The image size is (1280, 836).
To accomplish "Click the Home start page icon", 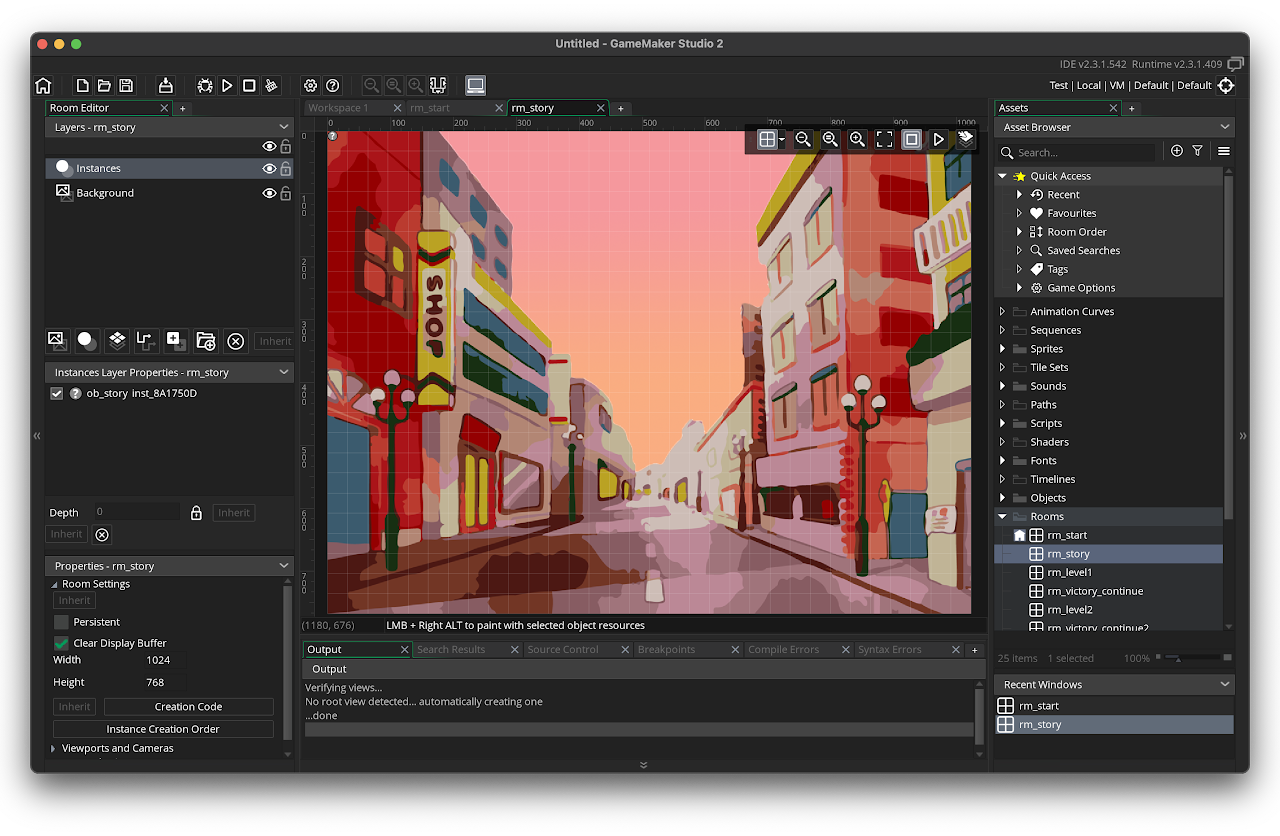I will tap(43, 86).
